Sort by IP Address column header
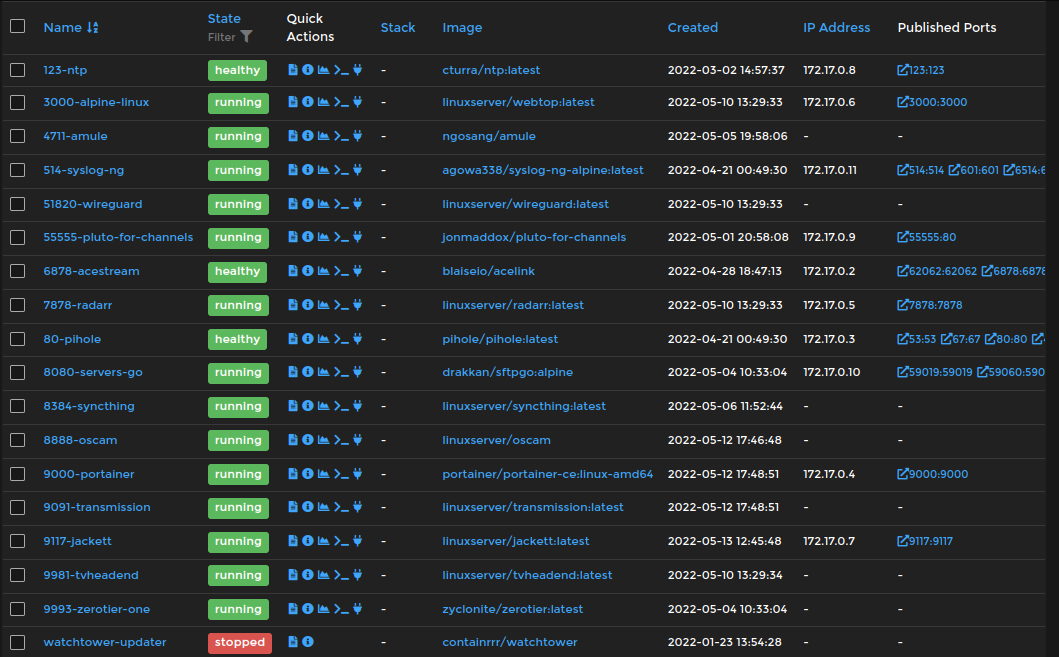The height and width of the screenshot is (657, 1059). click(836, 28)
